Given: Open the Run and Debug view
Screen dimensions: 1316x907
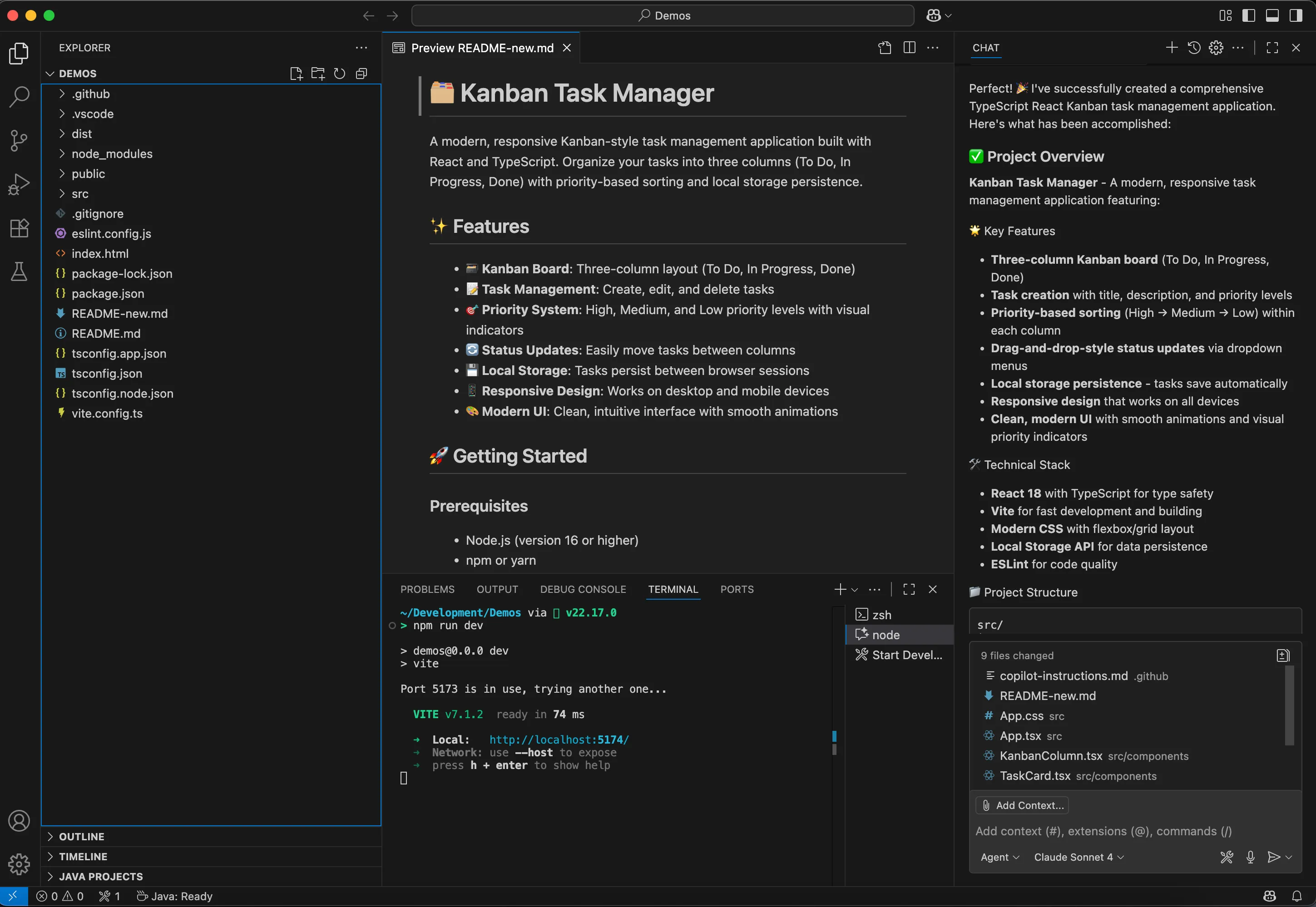Looking at the screenshot, I should pos(19,184).
